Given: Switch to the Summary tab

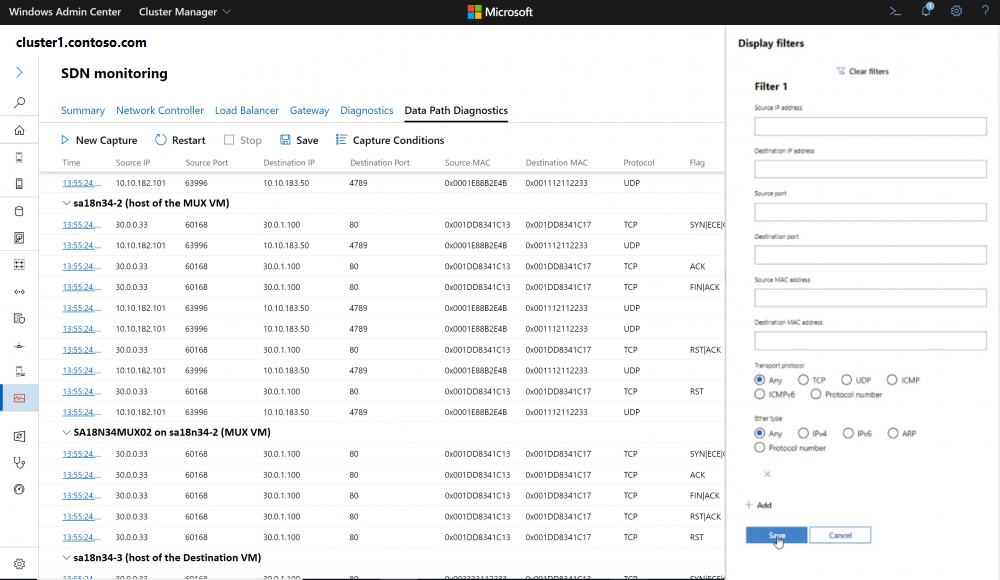Looking at the screenshot, I should point(83,110).
